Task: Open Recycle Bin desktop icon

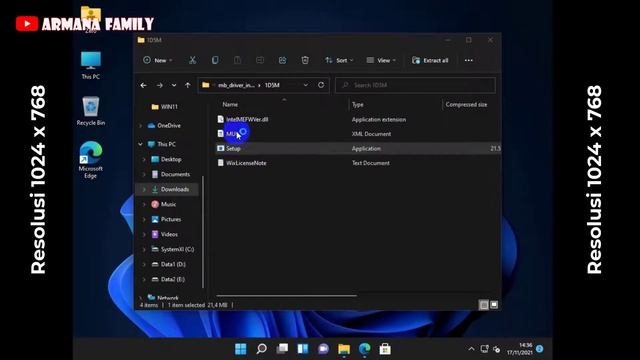Action: 91,111
